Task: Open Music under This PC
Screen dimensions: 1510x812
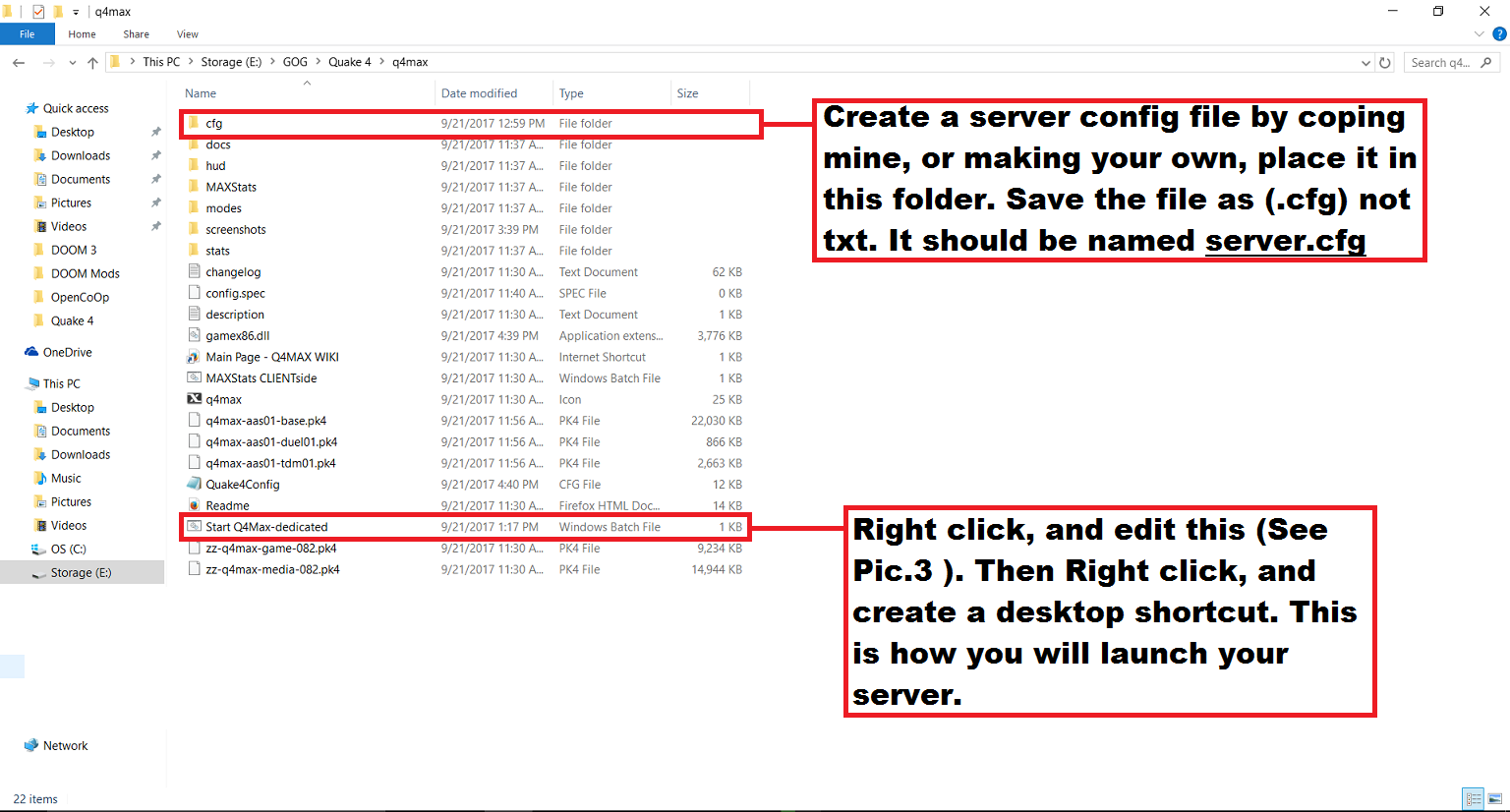Action: click(66, 478)
